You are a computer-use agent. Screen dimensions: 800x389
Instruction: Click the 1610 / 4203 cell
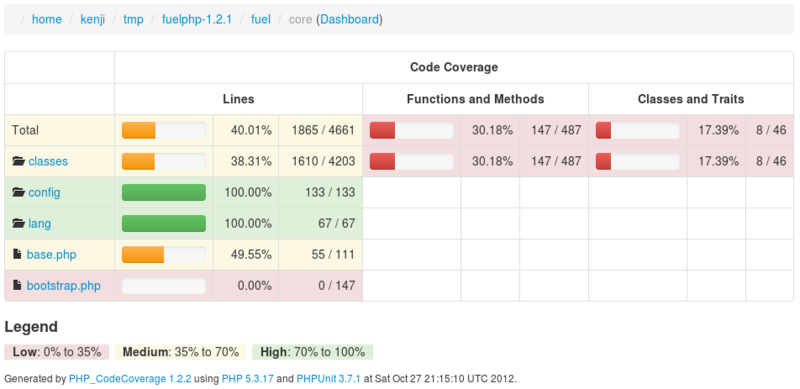[x=320, y=161]
